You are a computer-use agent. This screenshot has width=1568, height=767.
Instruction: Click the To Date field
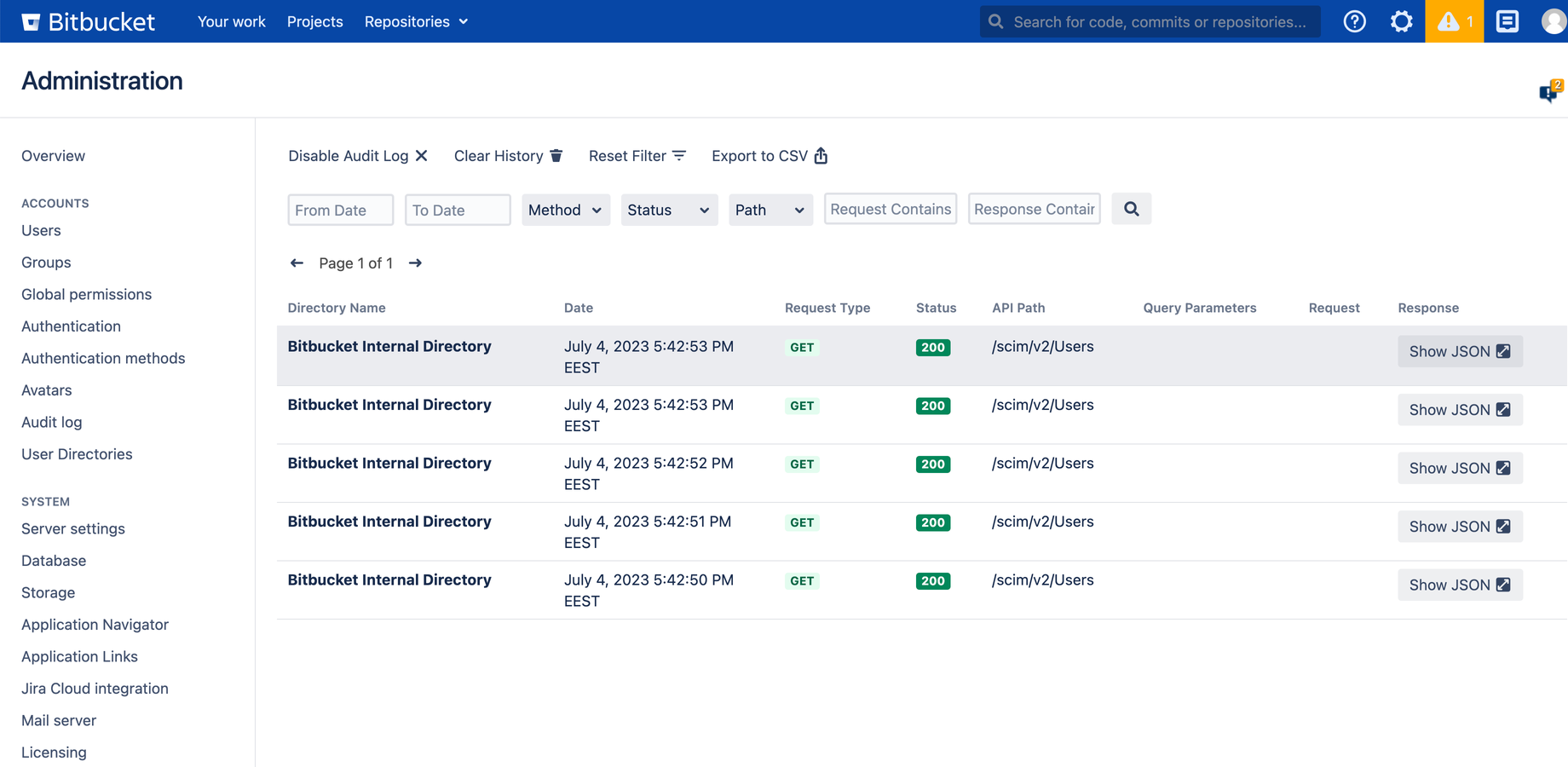click(458, 210)
